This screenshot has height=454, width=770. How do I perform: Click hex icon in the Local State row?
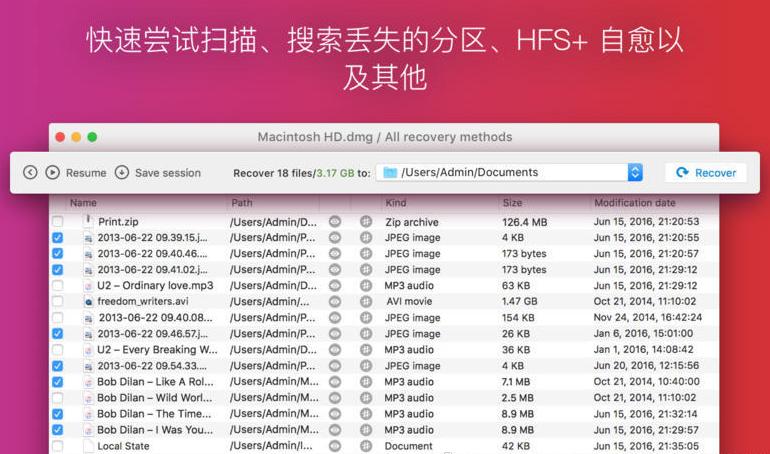coord(366,446)
